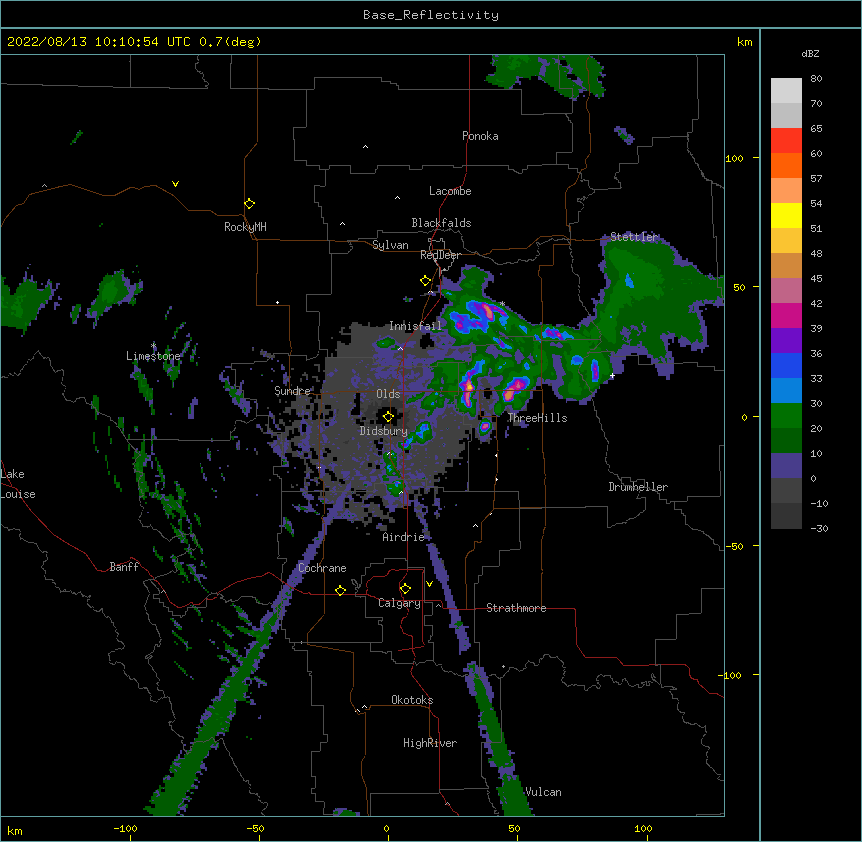Click the dBZ legend heading
Viewport: 862px width, 842px height.
[x=810, y=53]
